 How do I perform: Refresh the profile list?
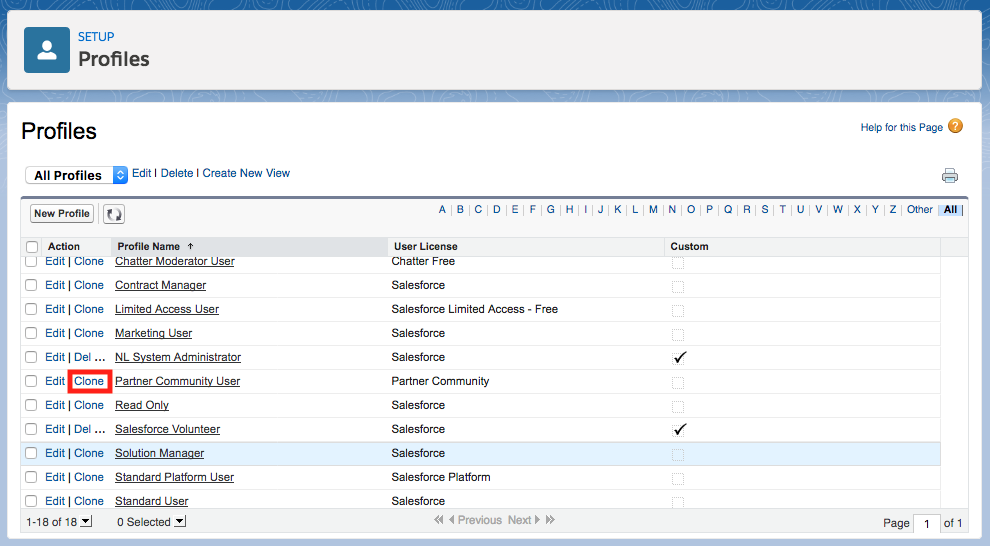pos(114,214)
